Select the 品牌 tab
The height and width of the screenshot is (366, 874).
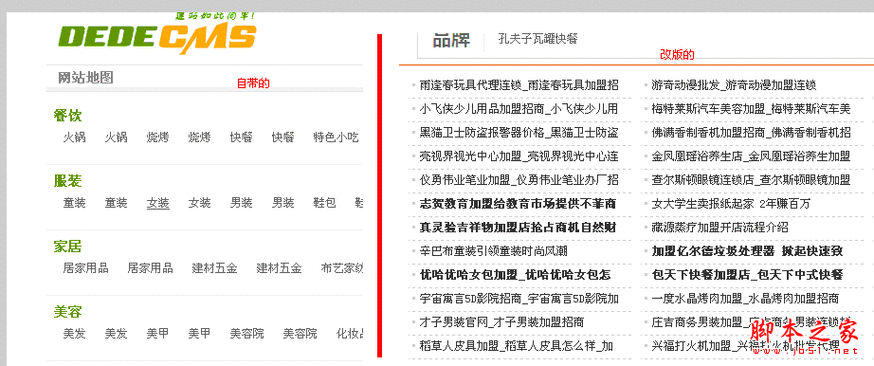pos(451,41)
